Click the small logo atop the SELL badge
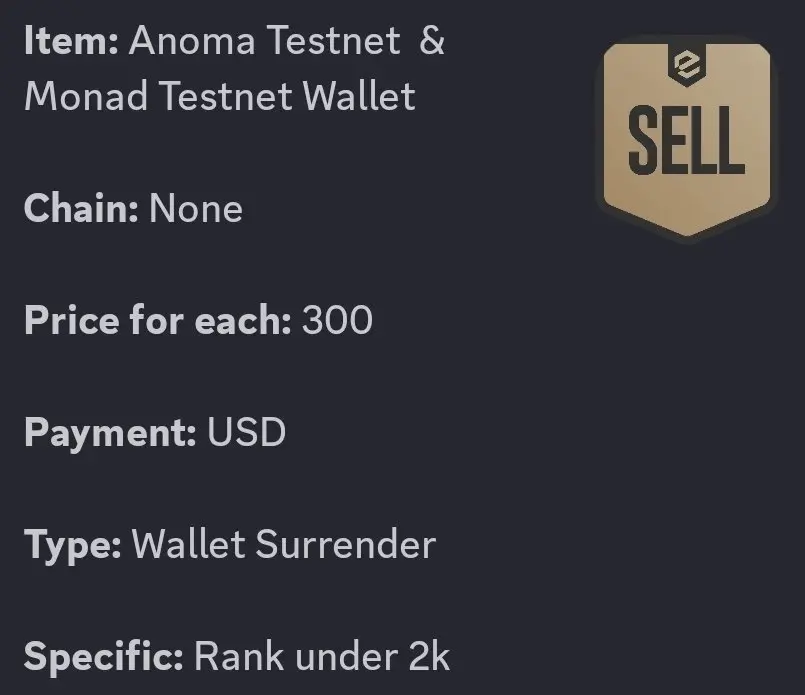 coord(687,65)
